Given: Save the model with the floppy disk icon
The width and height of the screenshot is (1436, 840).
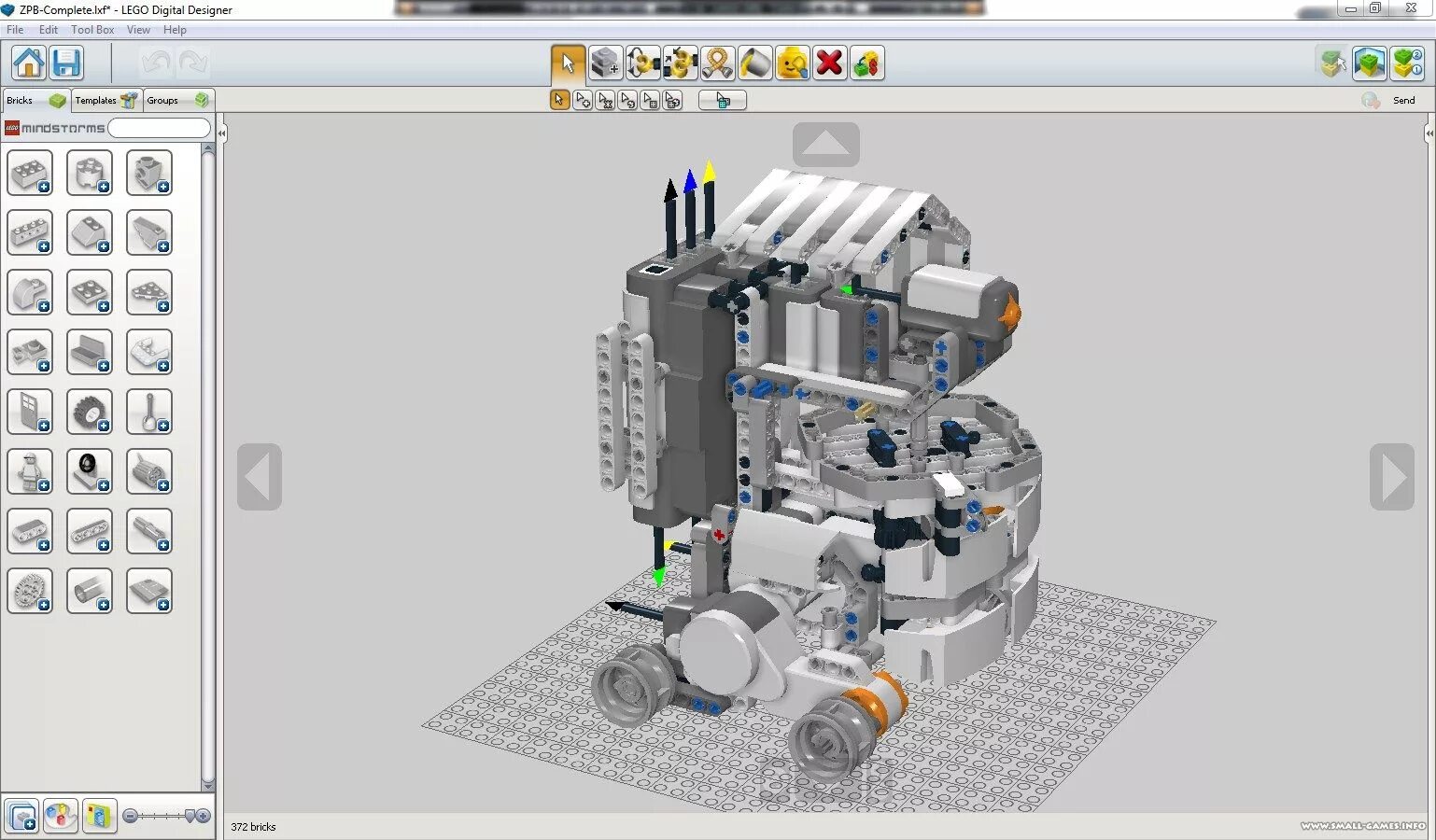Looking at the screenshot, I should pos(67,63).
